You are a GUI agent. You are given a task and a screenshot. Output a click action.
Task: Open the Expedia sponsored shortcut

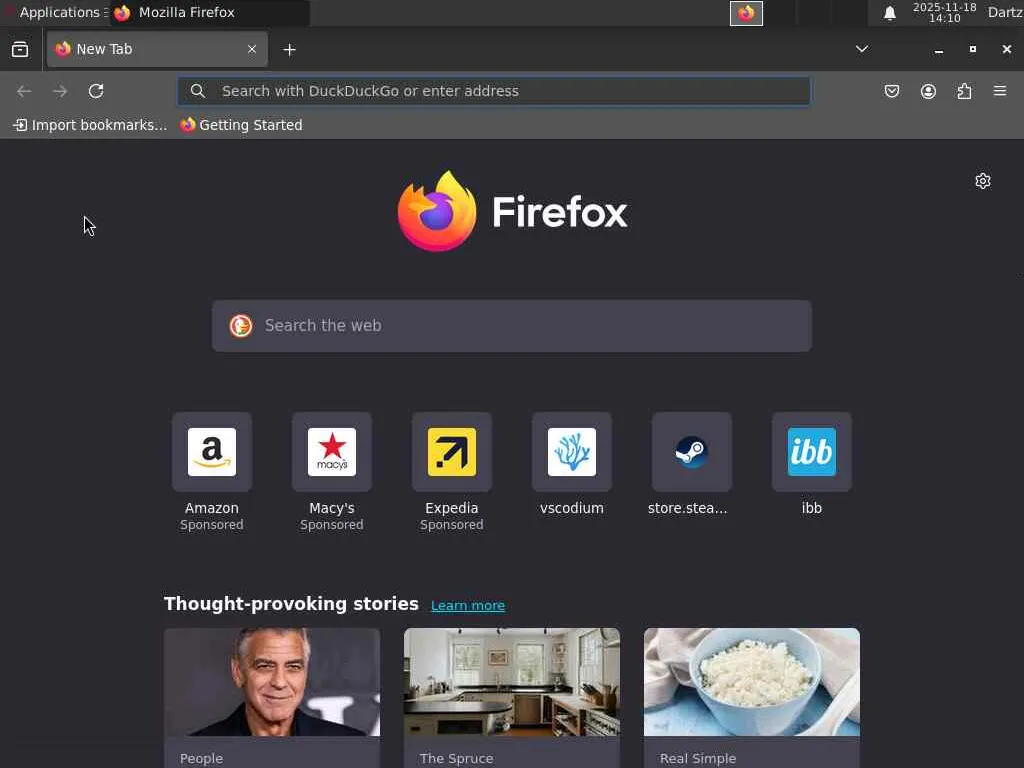(452, 452)
